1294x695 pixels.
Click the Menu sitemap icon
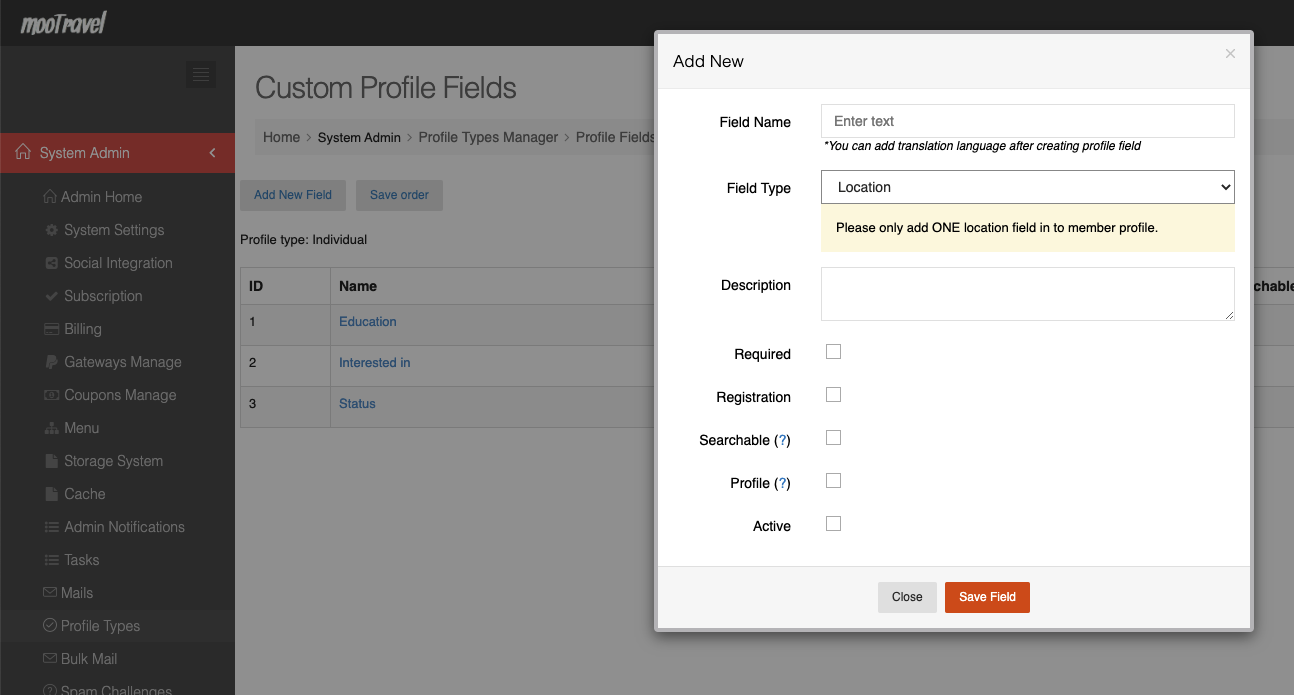[52, 428]
